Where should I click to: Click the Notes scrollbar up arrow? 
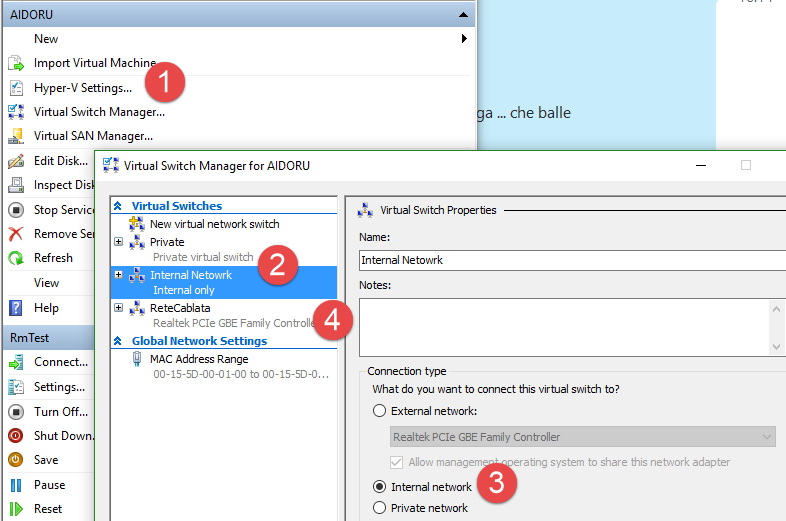[x=776, y=309]
